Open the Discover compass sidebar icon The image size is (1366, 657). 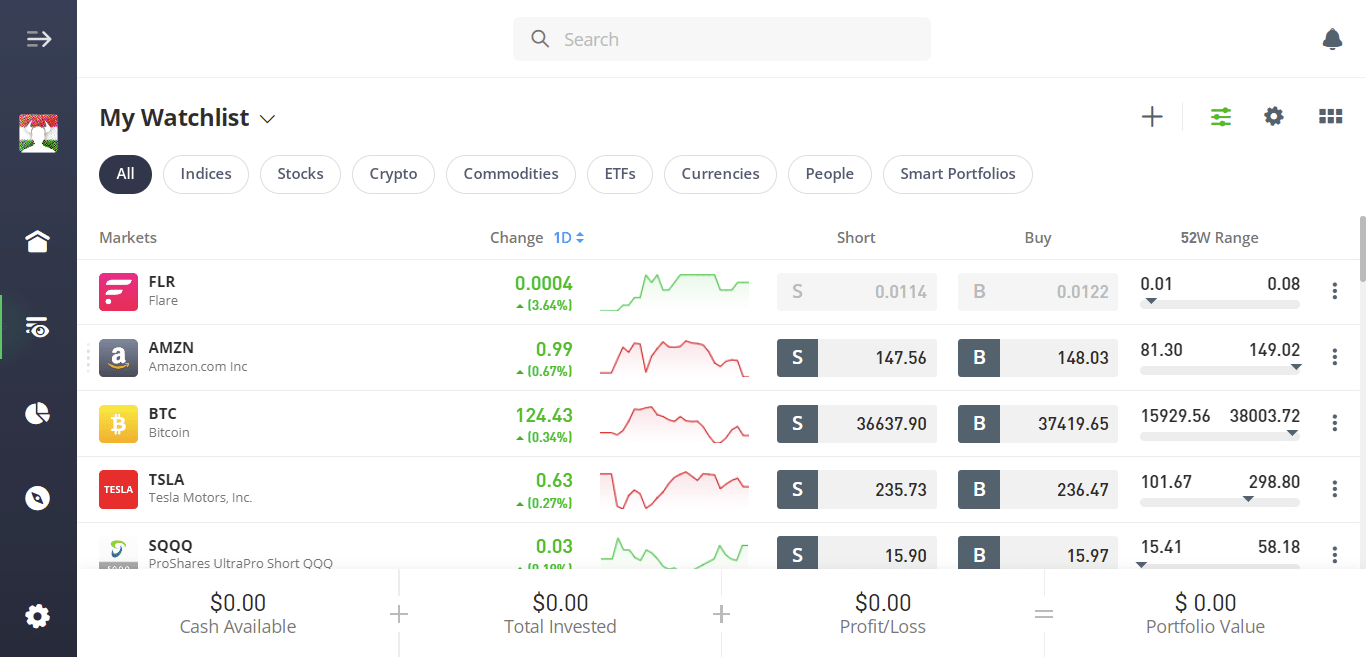[37, 498]
